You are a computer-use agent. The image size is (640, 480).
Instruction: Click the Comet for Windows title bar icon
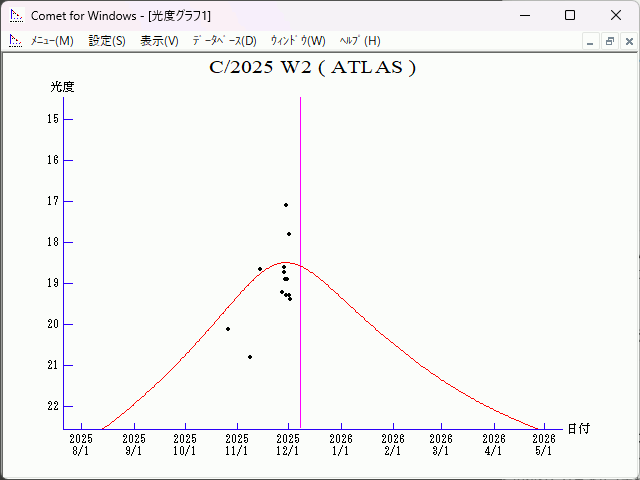(x=15, y=15)
